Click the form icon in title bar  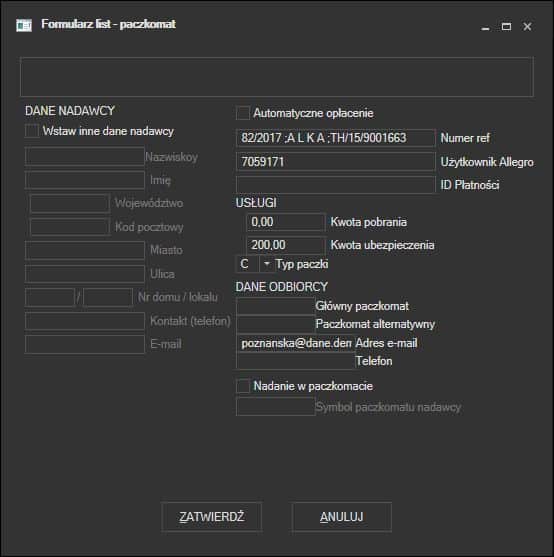coord(24,25)
